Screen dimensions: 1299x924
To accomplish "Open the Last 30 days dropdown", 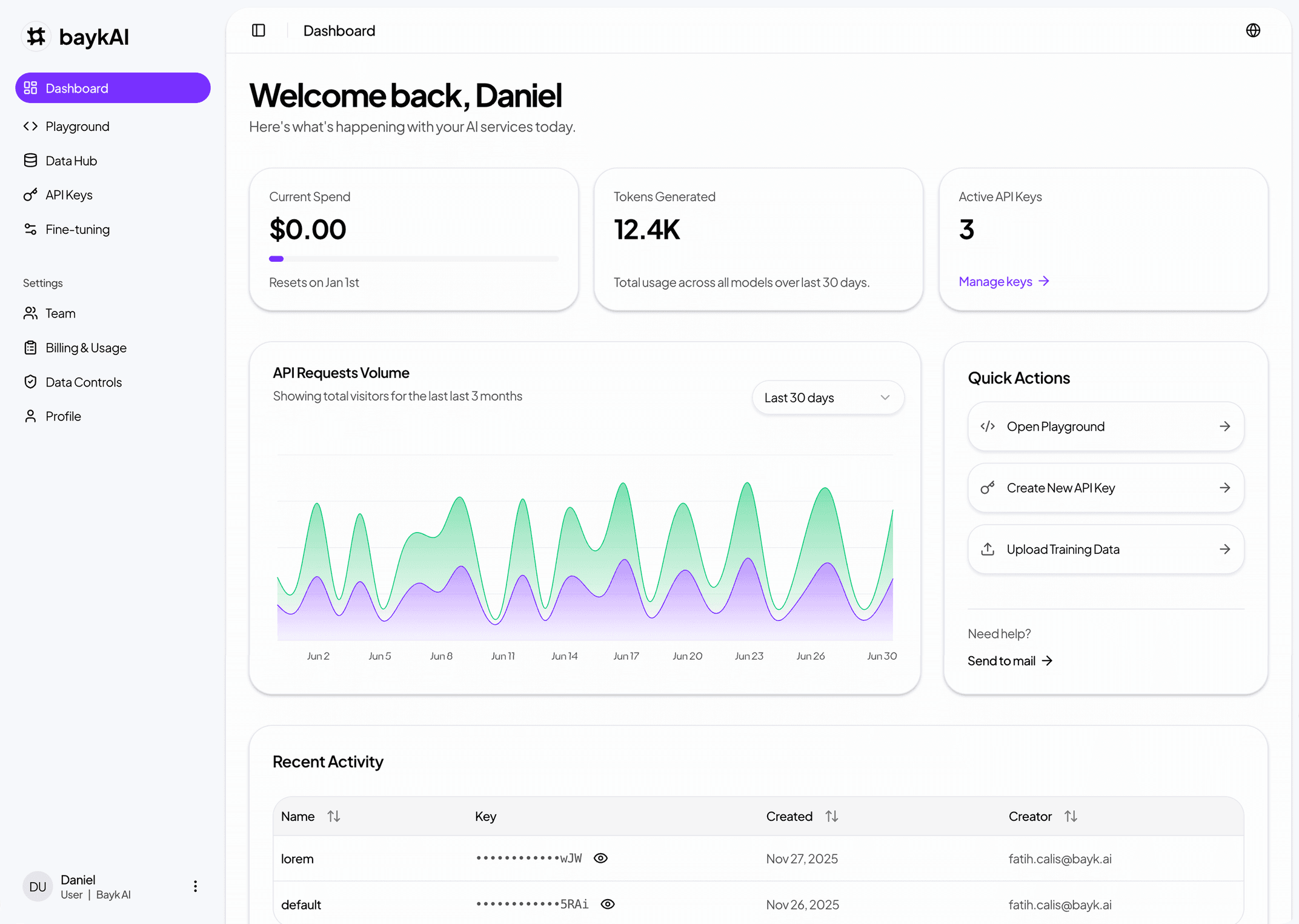I will (x=828, y=397).
